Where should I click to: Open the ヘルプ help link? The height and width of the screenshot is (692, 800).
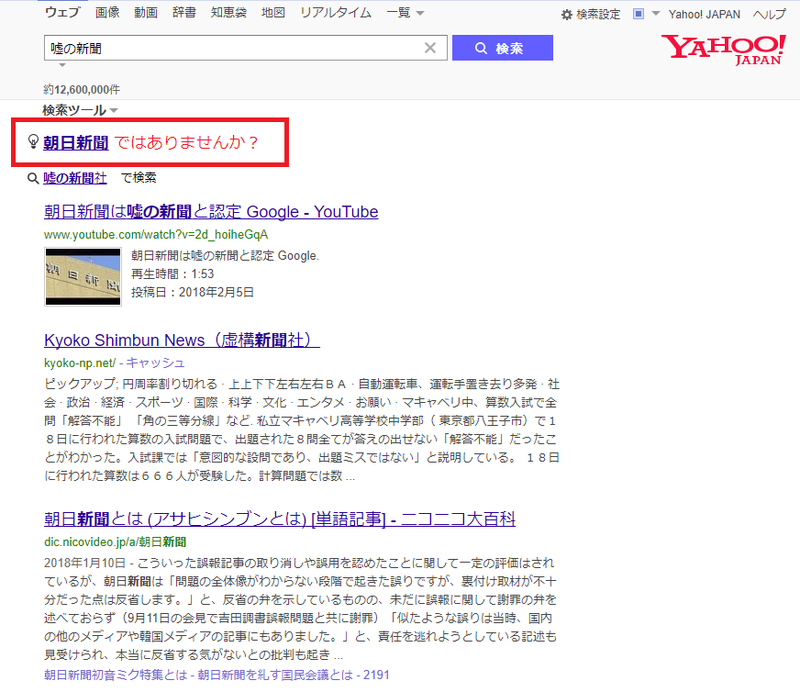pyautogui.click(x=769, y=14)
